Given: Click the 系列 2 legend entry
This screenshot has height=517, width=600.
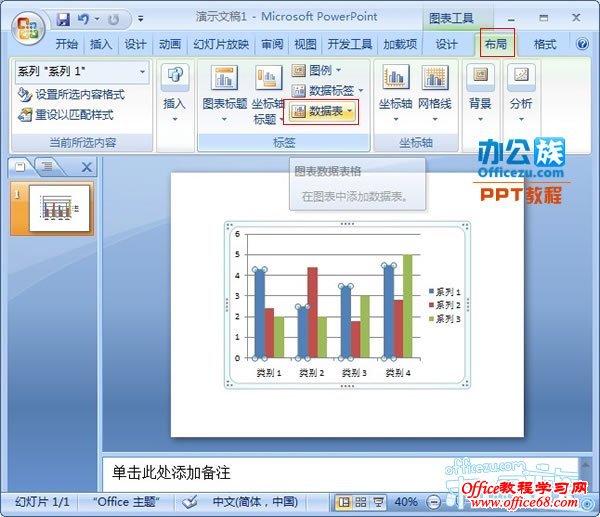Looking at the screenshot, I should coord(445,305).
